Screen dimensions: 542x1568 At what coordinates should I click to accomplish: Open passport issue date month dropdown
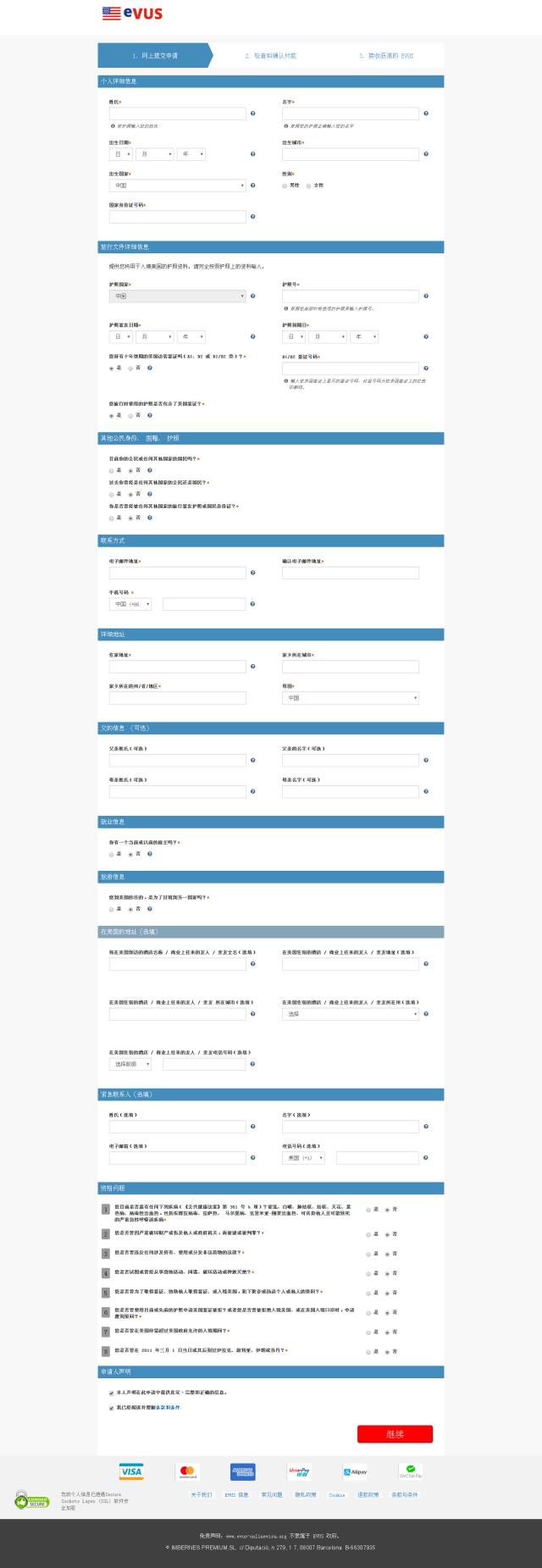click(155, 337)
